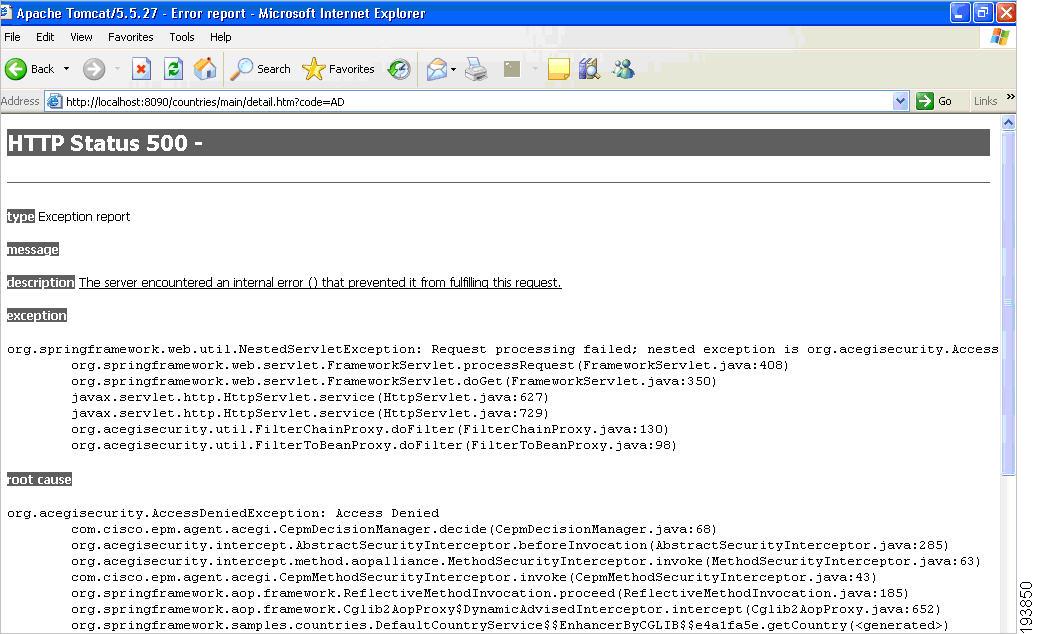
Task: Expand the Mail dropdown arrow
Action: click(454, 69)
